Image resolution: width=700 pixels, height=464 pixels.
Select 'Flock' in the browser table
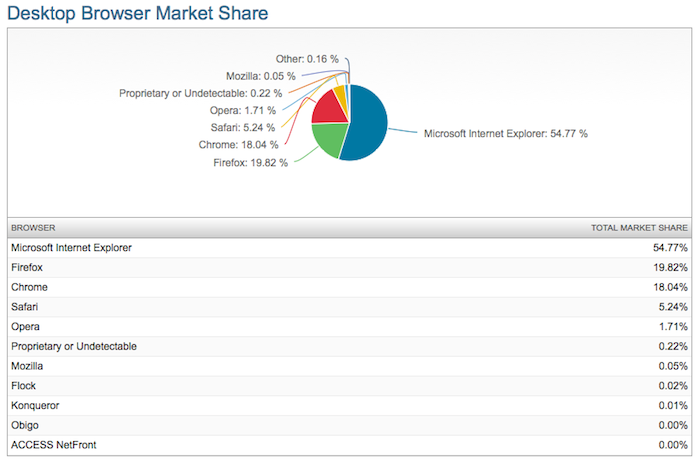pos(23,386)
